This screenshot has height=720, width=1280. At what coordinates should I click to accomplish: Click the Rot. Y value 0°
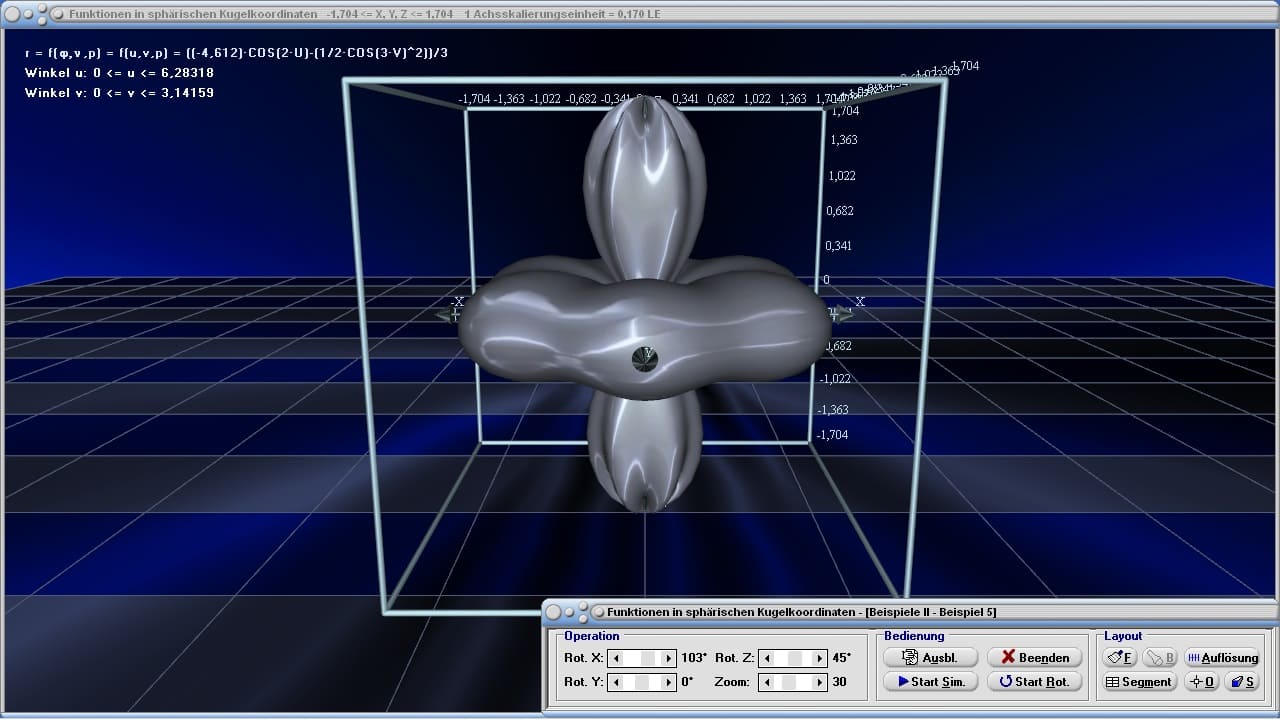687,682
